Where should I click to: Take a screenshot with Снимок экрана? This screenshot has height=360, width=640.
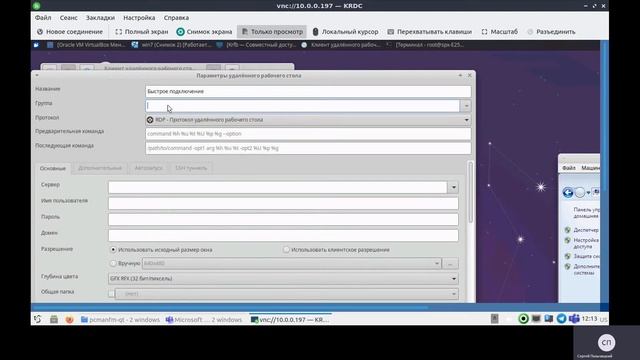(204, 32)
